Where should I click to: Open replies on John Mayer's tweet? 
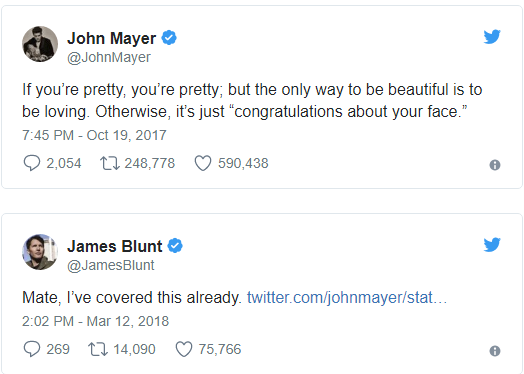(x=32, y=163)
